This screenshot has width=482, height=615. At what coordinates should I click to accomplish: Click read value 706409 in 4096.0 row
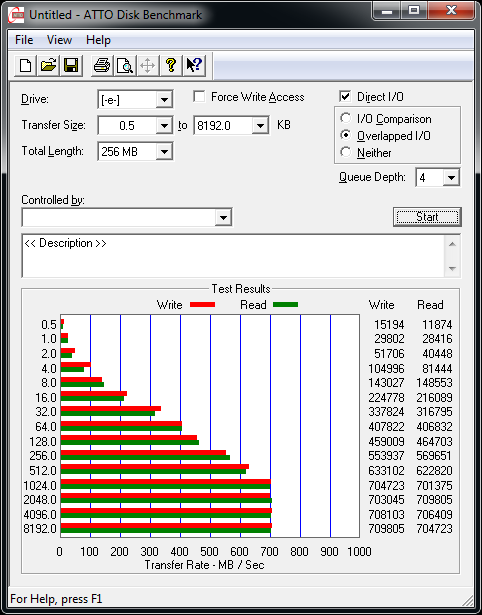435,514
